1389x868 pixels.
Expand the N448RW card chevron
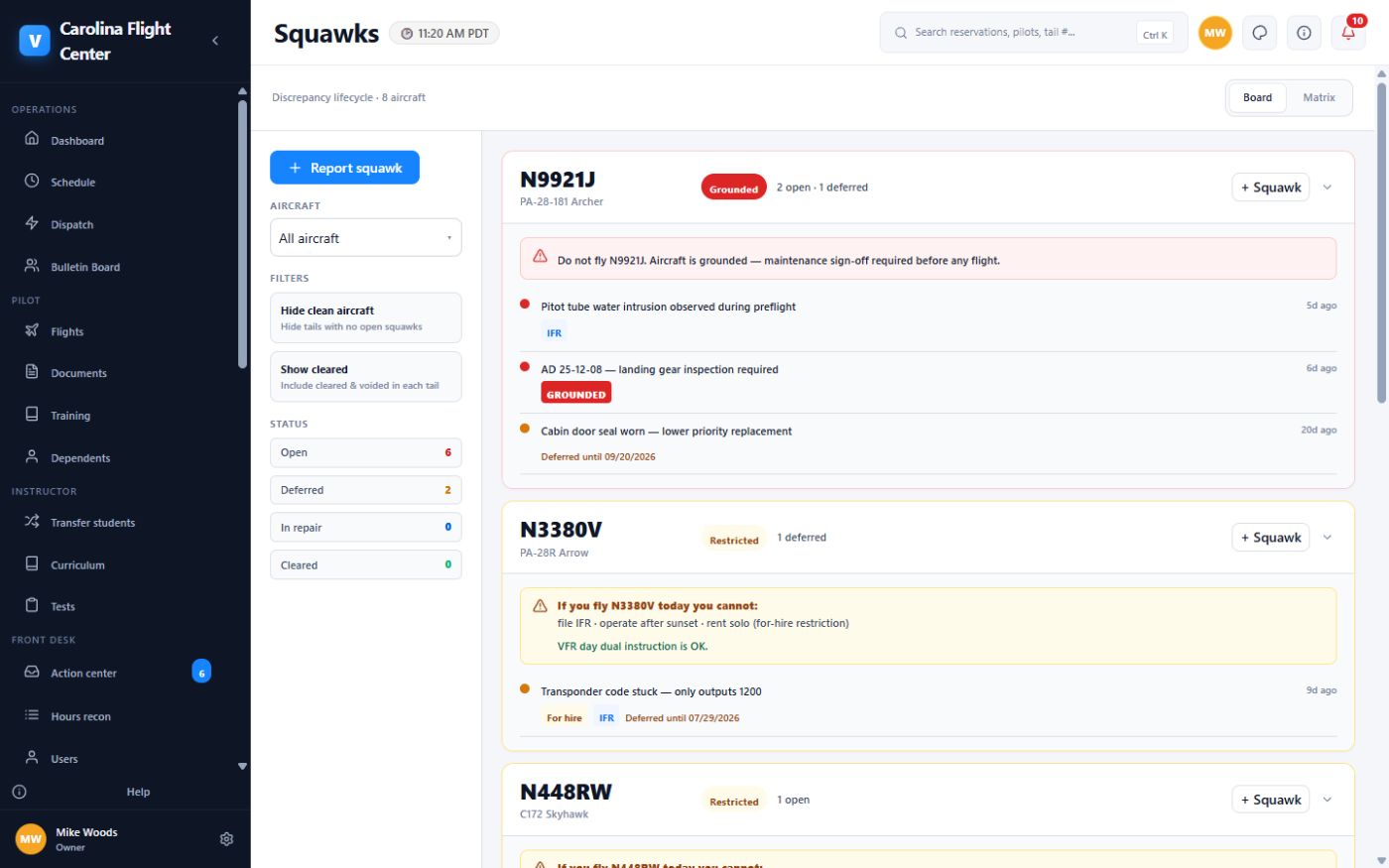[1326, 800]
